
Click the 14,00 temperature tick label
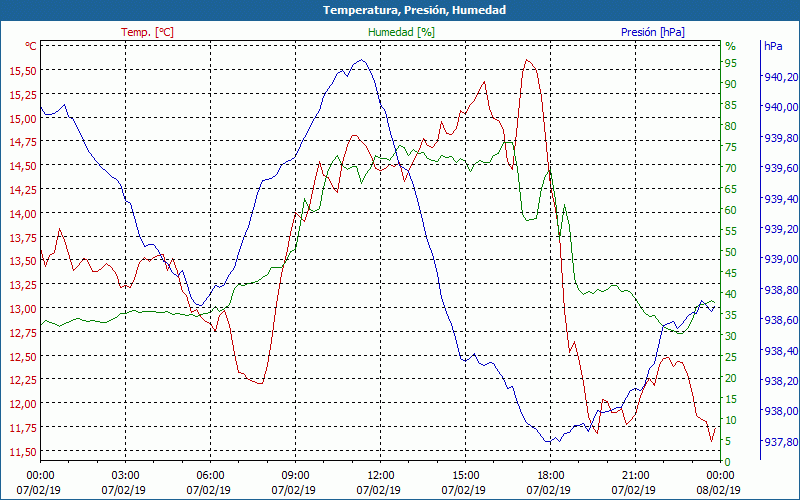coord(23,214)
